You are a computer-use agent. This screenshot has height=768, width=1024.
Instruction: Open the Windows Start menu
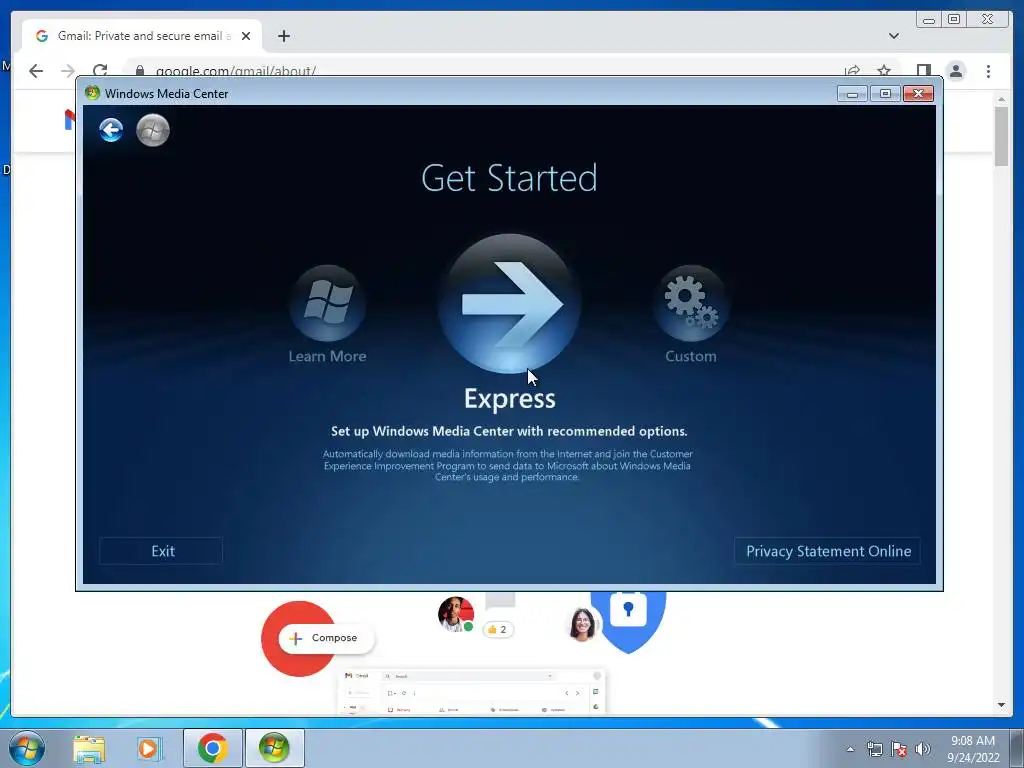pyautogui.click(x=27, y=748)
